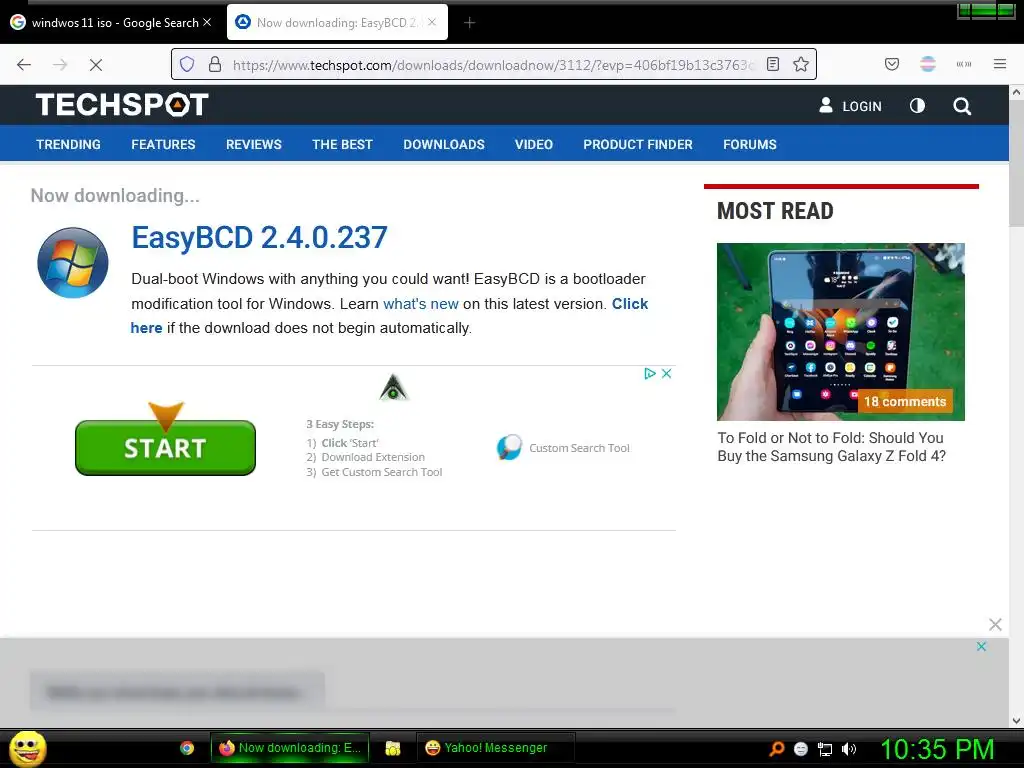Close the START advertisement with its X
The image size is (1024, 768).
coord(667,374)
